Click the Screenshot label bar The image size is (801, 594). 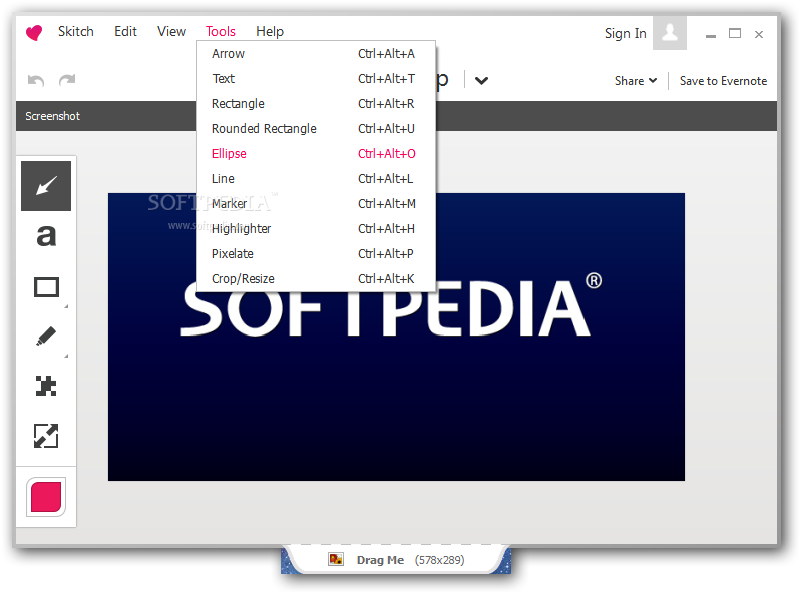396,116
